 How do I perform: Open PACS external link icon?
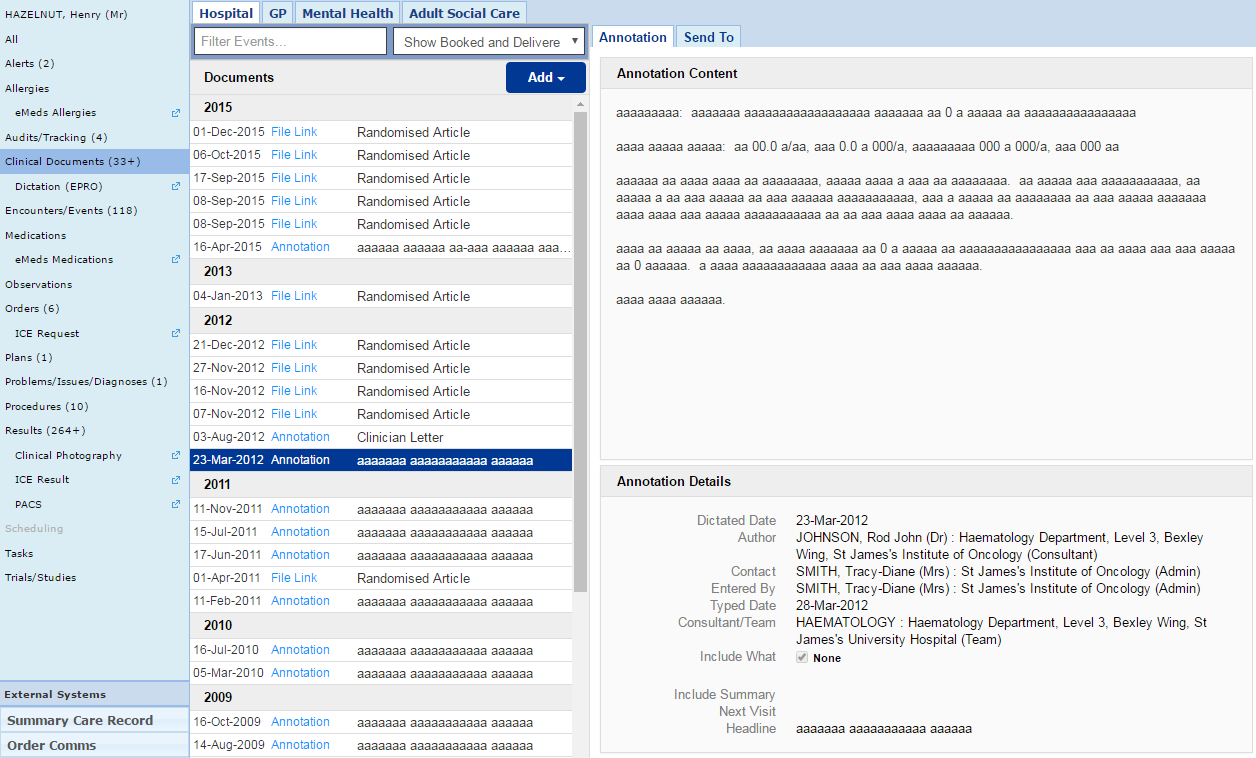(x=176, y=505)
